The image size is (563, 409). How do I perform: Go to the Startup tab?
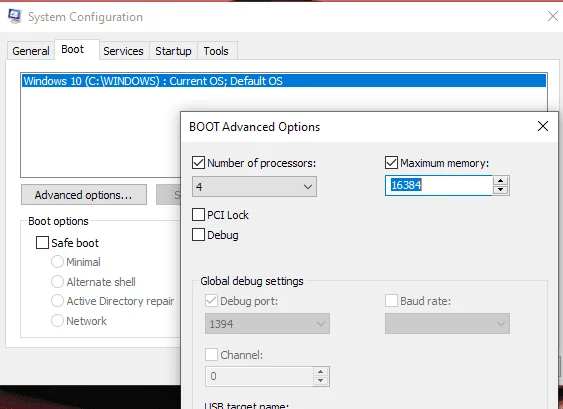coord(173,51)
